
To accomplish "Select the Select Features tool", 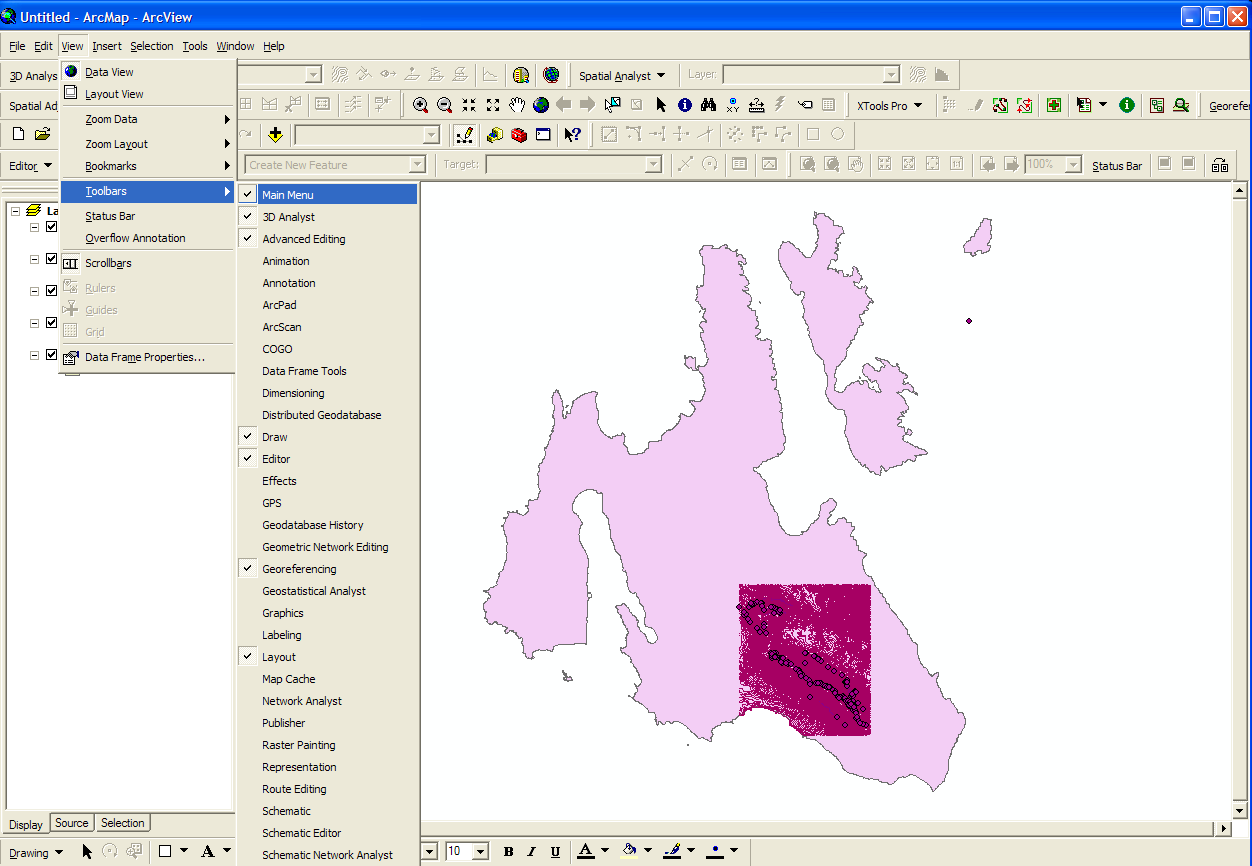I will tap(613, 105).
